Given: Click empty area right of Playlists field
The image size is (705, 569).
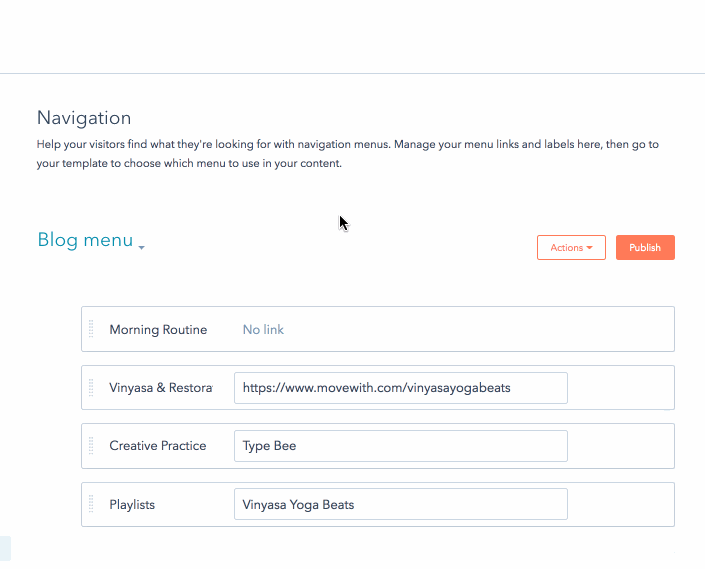Looking at the screenshot, I should pos(620,504).
